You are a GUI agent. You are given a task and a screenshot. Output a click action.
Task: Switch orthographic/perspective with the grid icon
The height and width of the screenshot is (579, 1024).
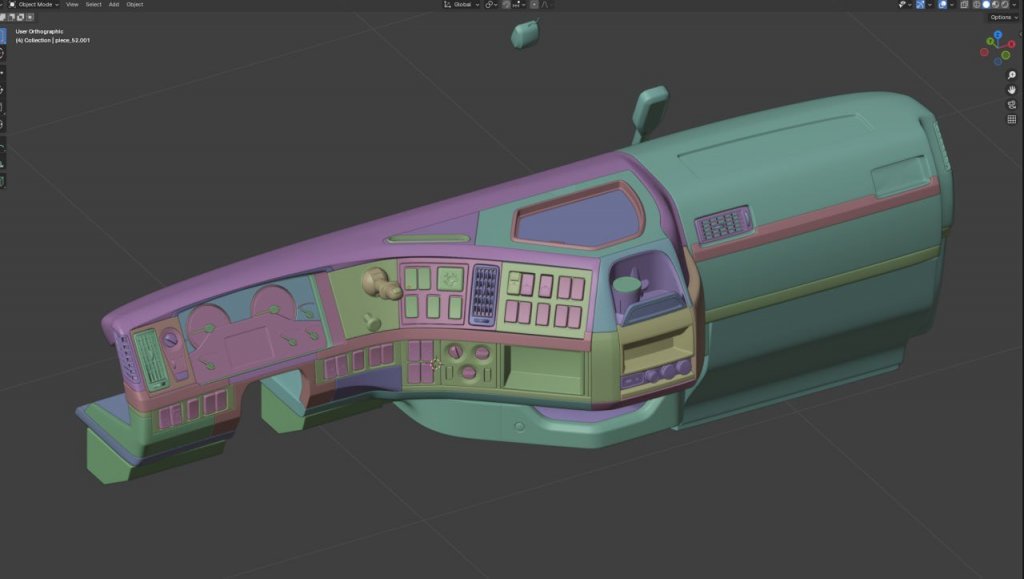[1011, 120]
